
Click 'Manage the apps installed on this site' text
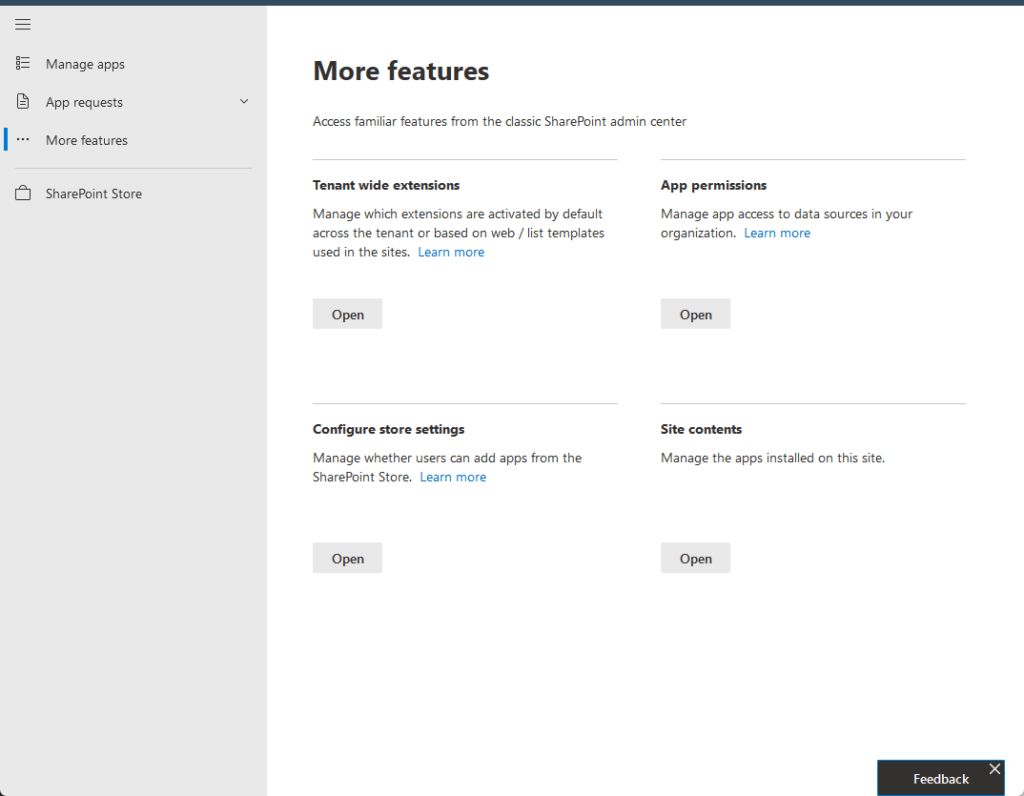[773, 458]
